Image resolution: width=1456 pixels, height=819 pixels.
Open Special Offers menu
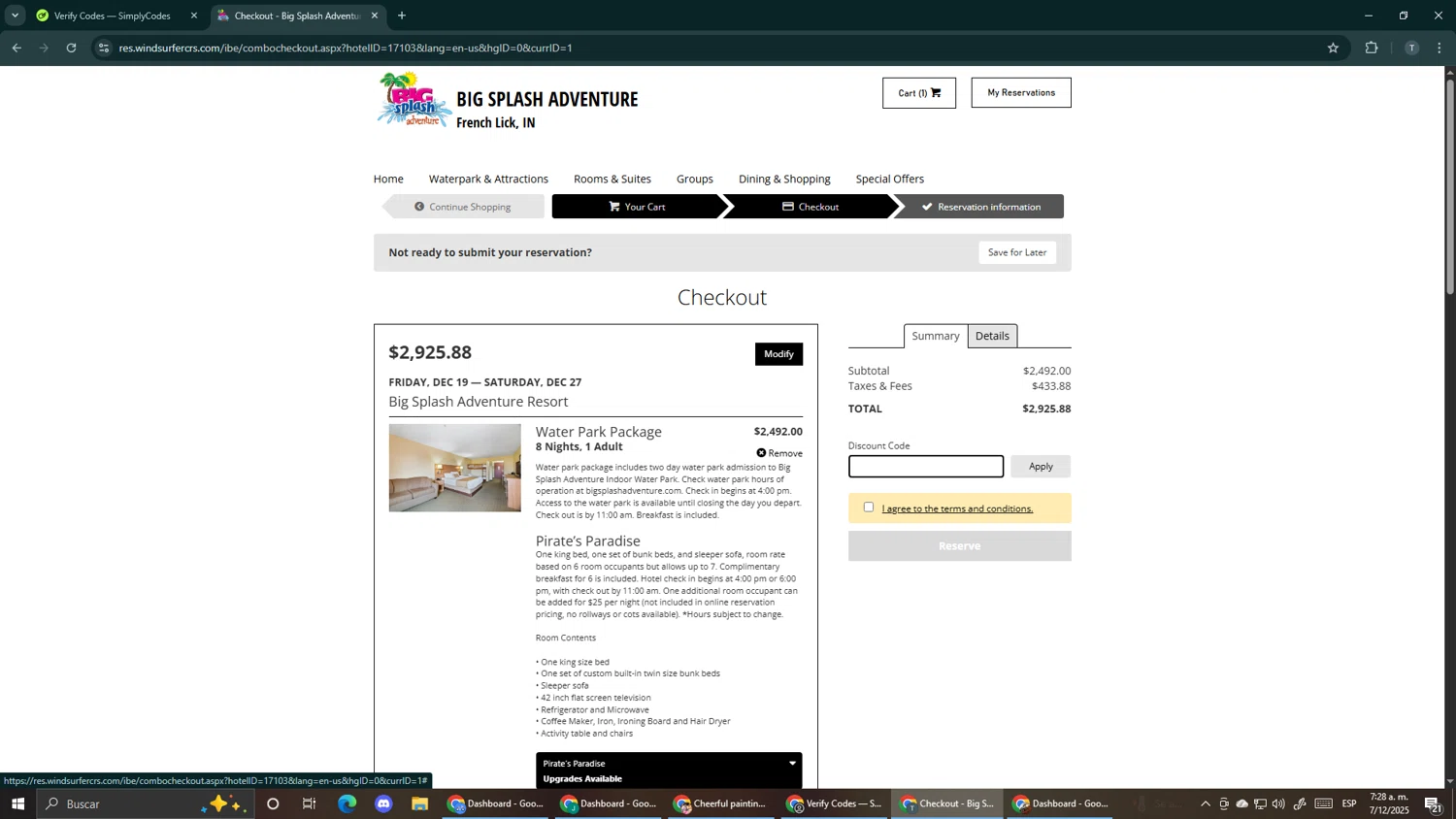click(x=890, y=180)
